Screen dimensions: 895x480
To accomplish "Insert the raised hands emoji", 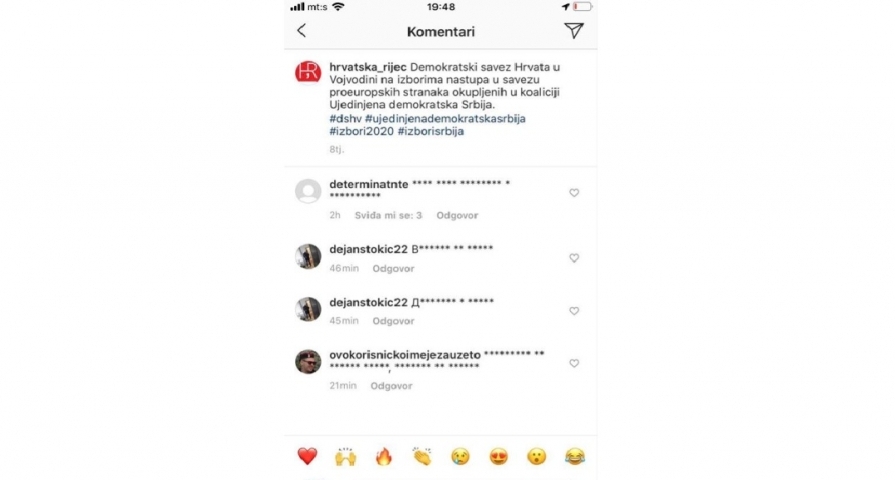I will click(345, 456).
